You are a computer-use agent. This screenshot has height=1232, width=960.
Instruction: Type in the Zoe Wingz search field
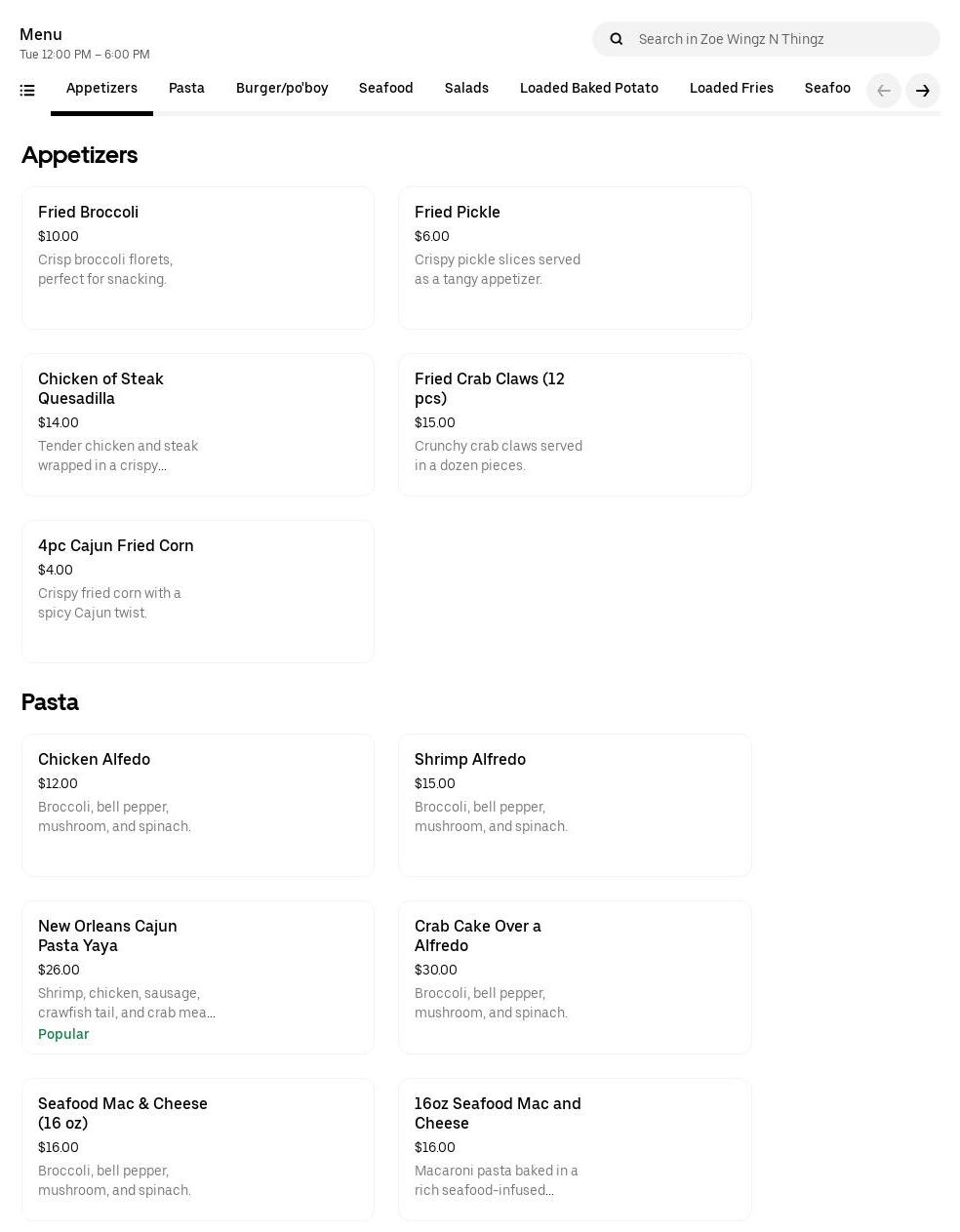click(x=780, y=39)
